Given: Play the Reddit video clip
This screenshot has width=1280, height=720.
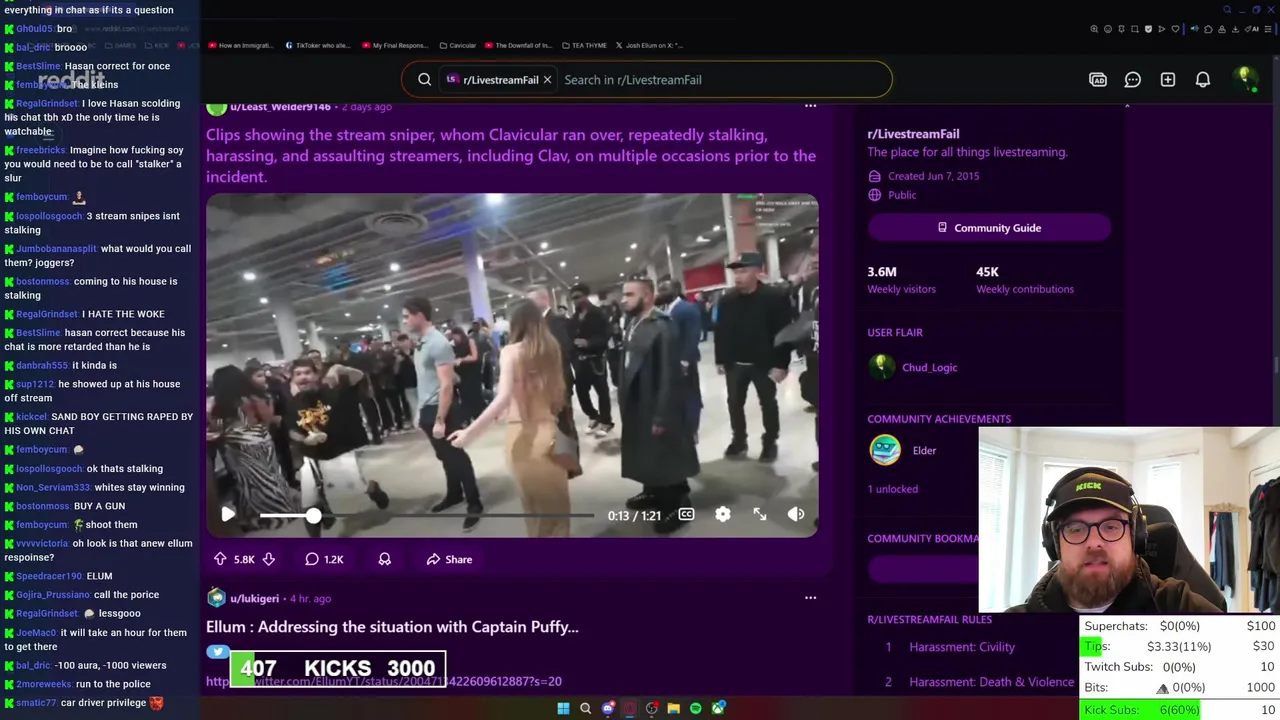Looking at the screenshot, I should pyautogui.click(x=228, y=514).
